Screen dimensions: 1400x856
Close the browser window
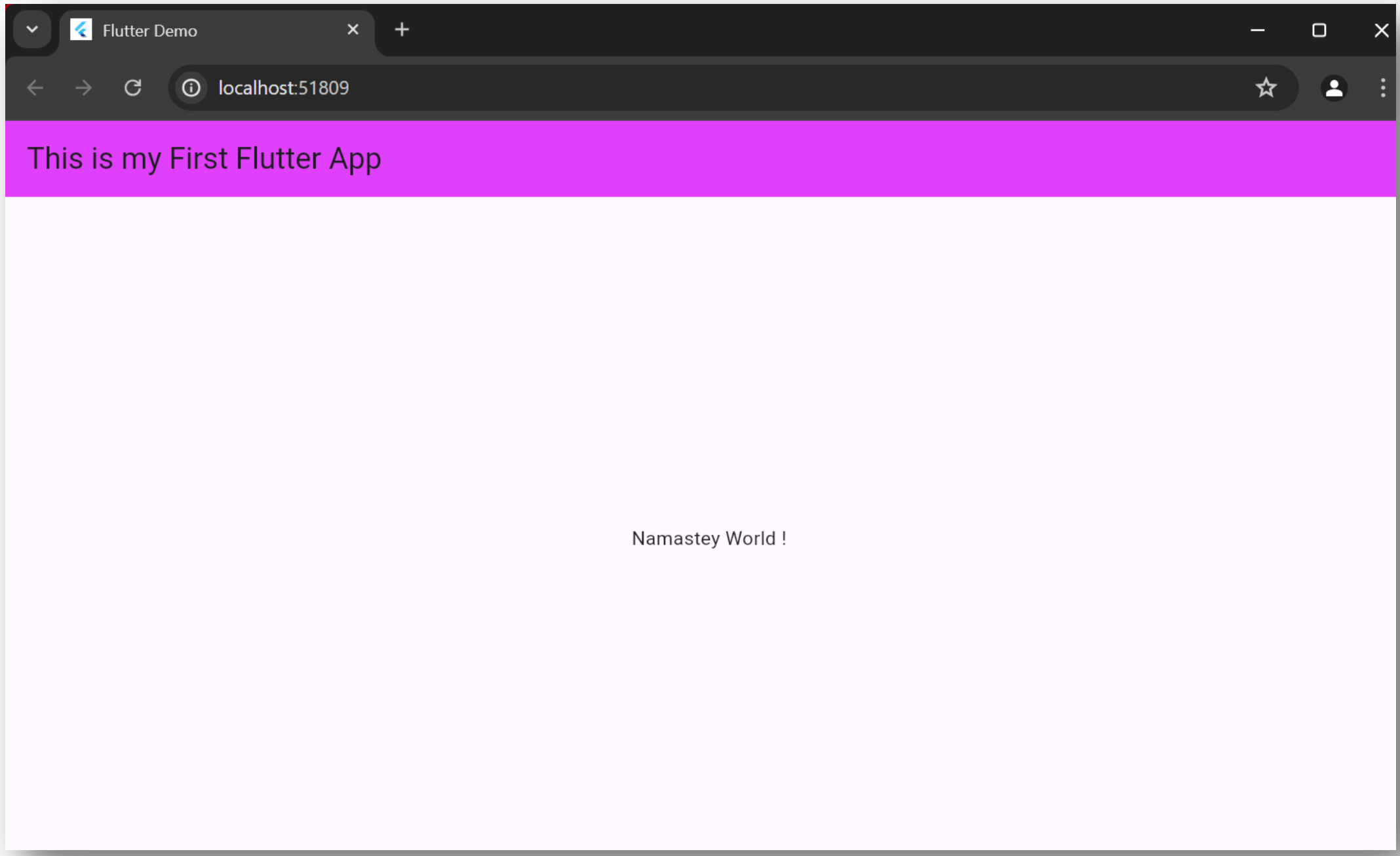coord(1381,30)
